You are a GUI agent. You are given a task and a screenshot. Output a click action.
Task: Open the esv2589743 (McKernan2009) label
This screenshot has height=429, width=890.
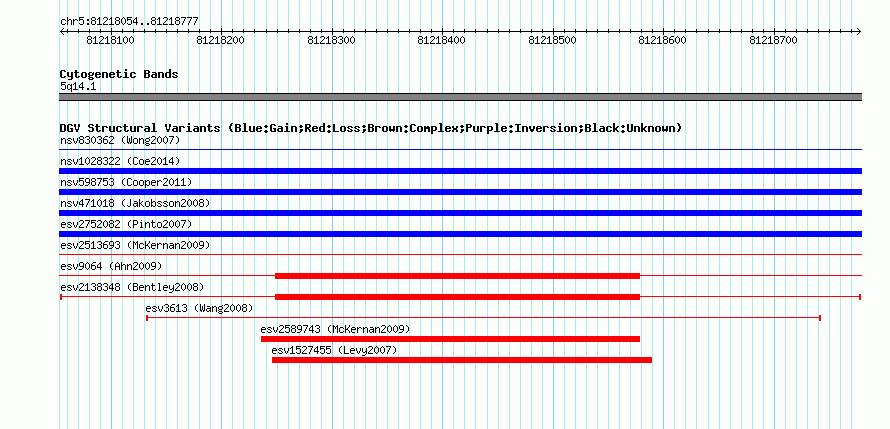335,329
